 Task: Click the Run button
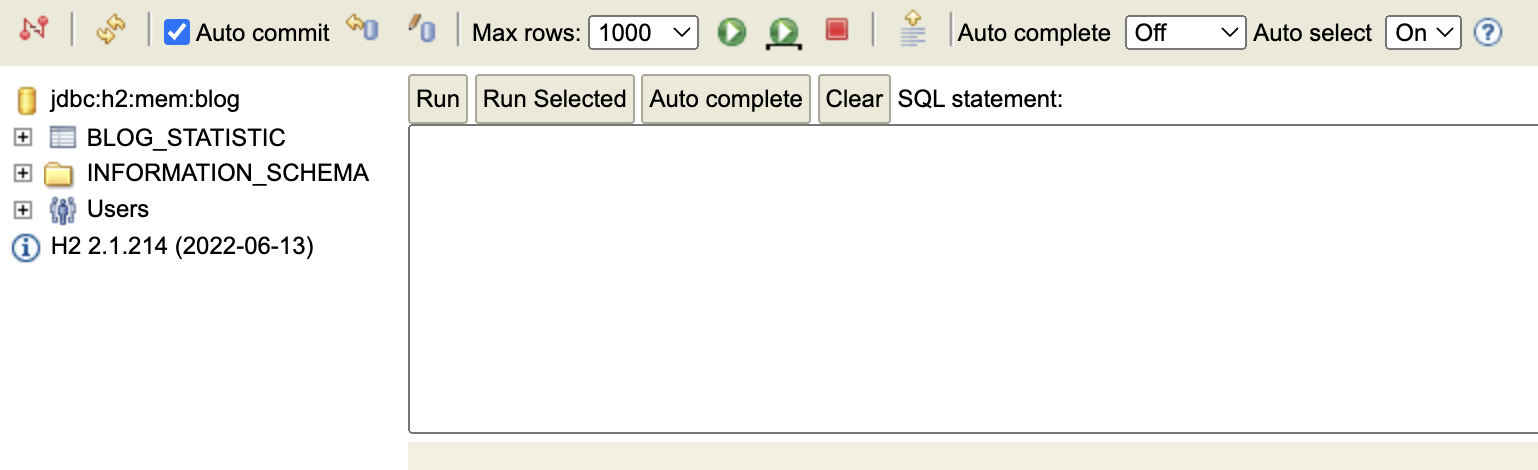(x=438, y=99)
